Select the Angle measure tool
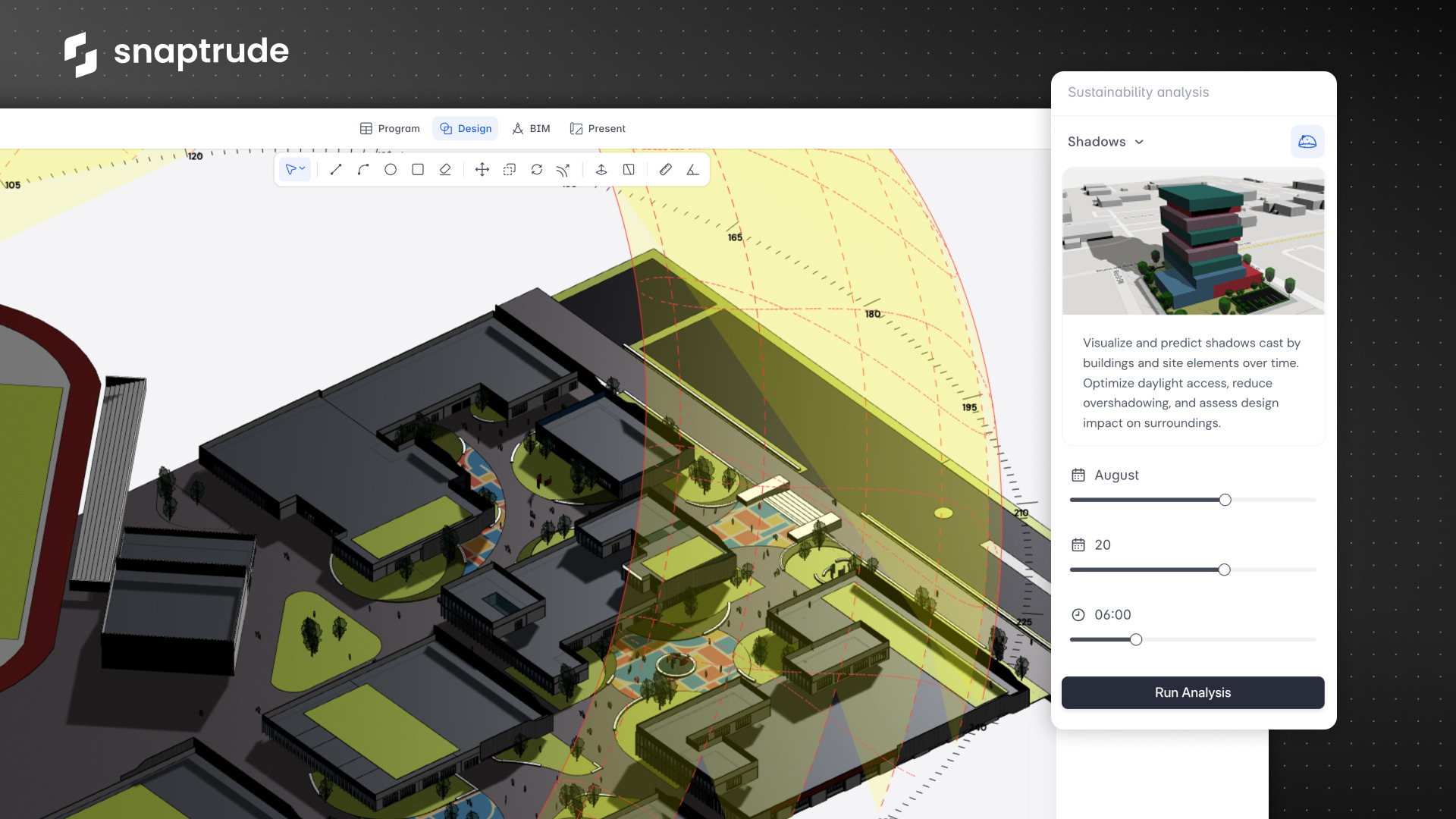Image resolution: width=1456 pixels, height=819 pixels. 693,170
